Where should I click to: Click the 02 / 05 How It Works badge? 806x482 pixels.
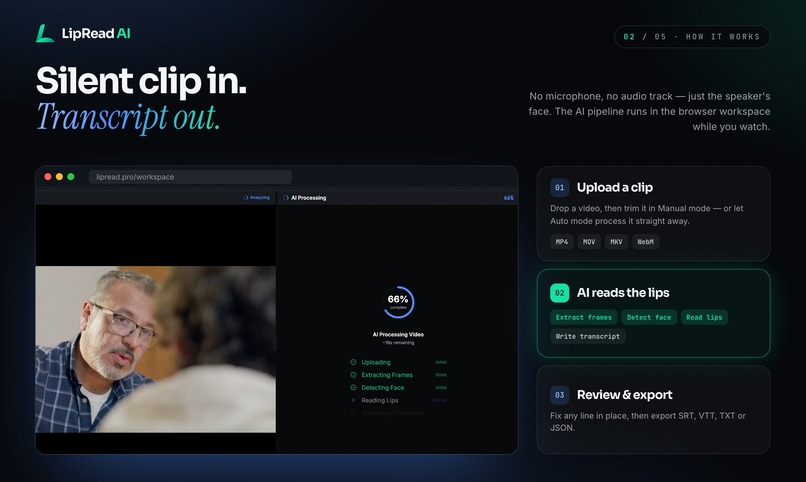tap(692, 37)
